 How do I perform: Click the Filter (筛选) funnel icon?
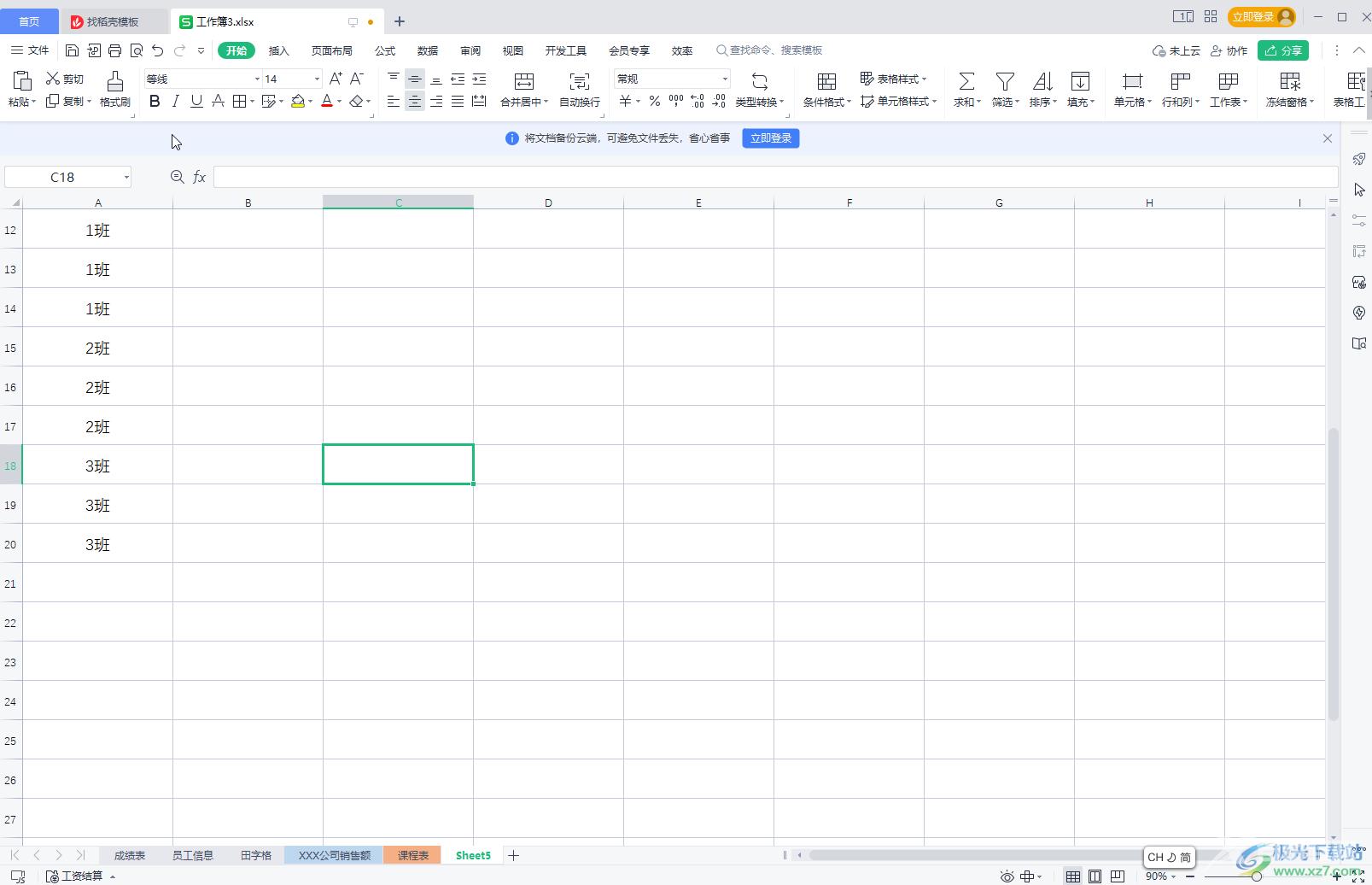click(1005, 81)
